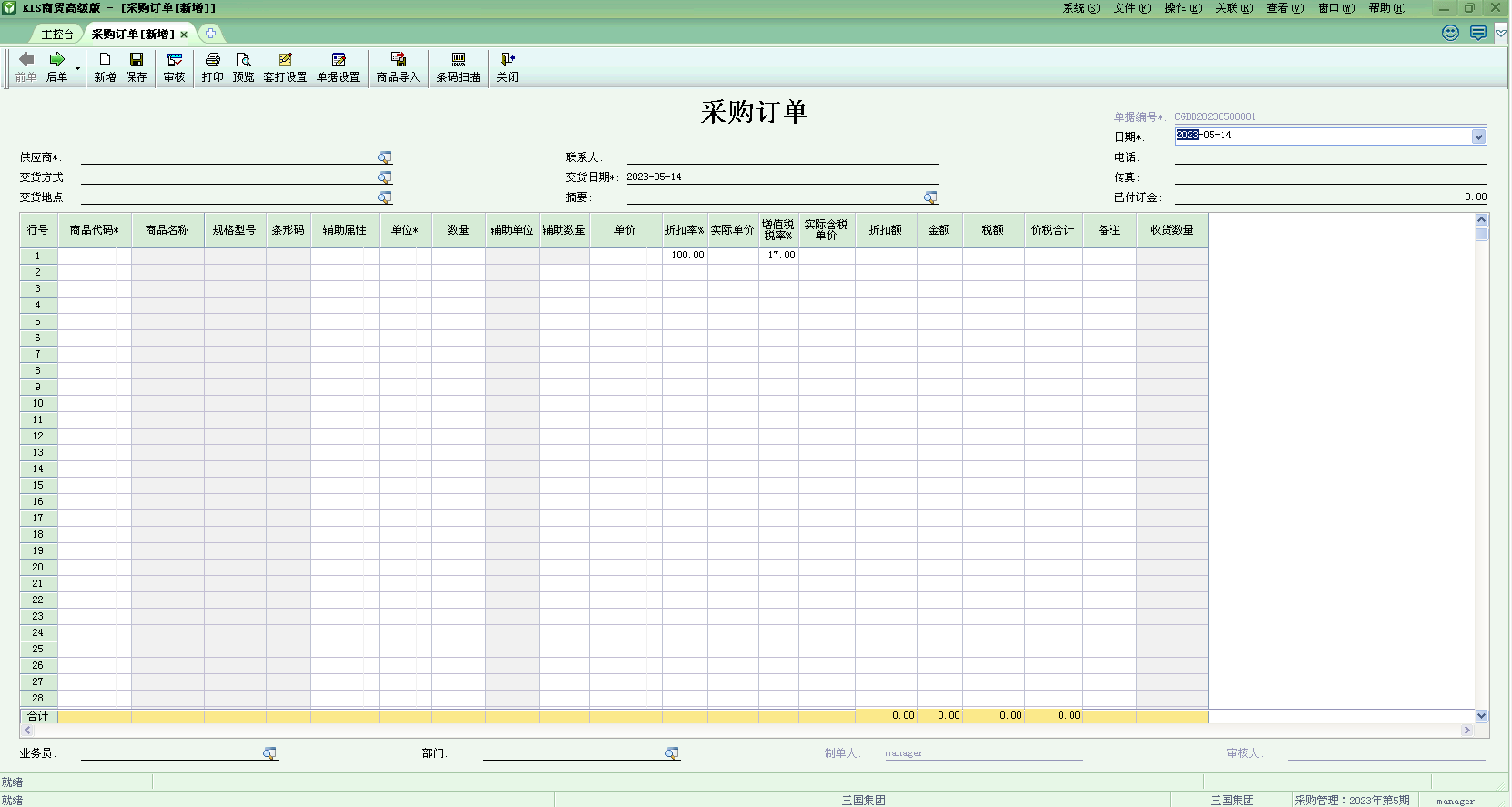
Task: Click the 价税合计 column header
Action: click(1053, 230)
